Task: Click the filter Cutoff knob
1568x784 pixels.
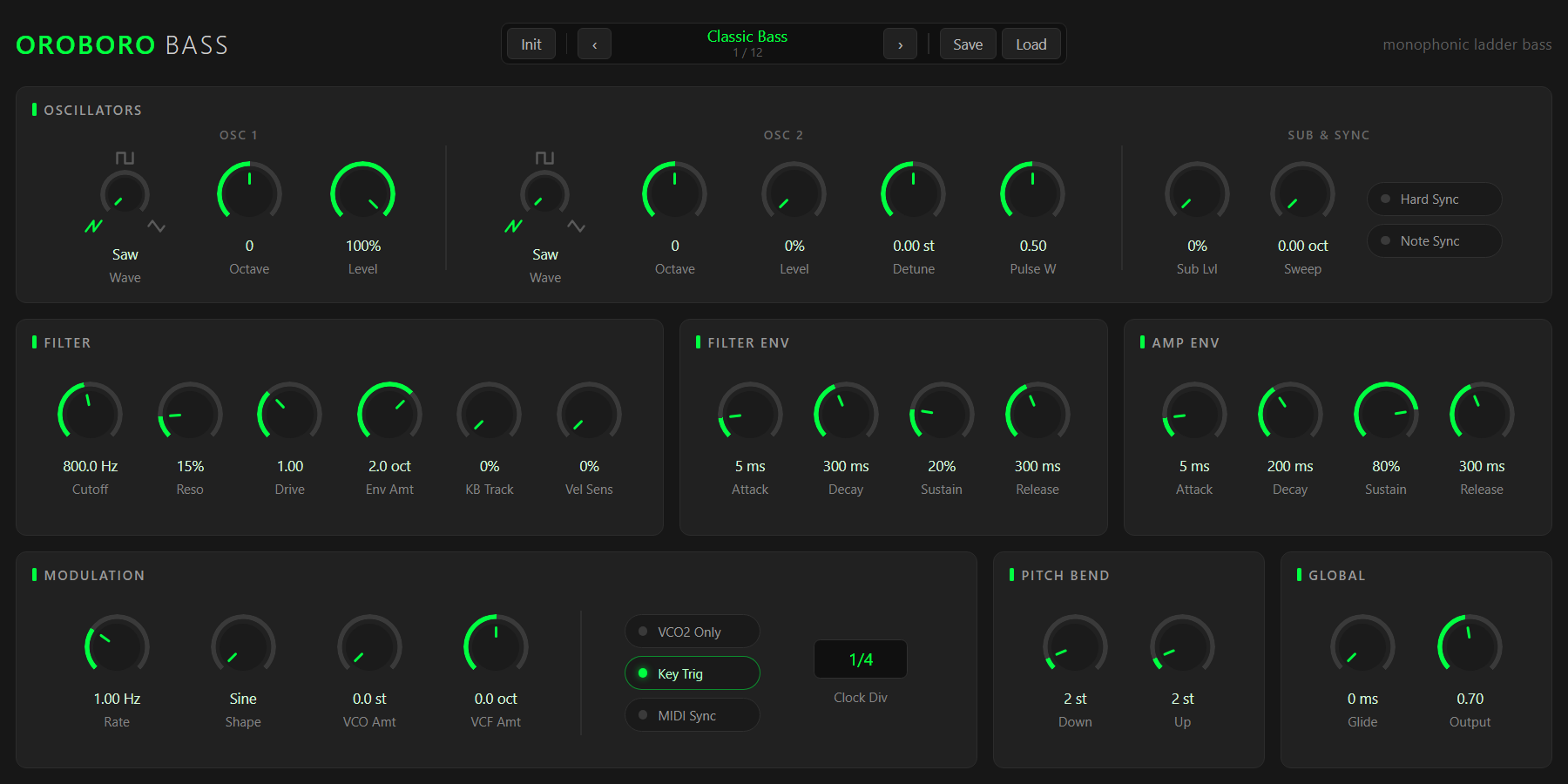Action: pos(90,414)
